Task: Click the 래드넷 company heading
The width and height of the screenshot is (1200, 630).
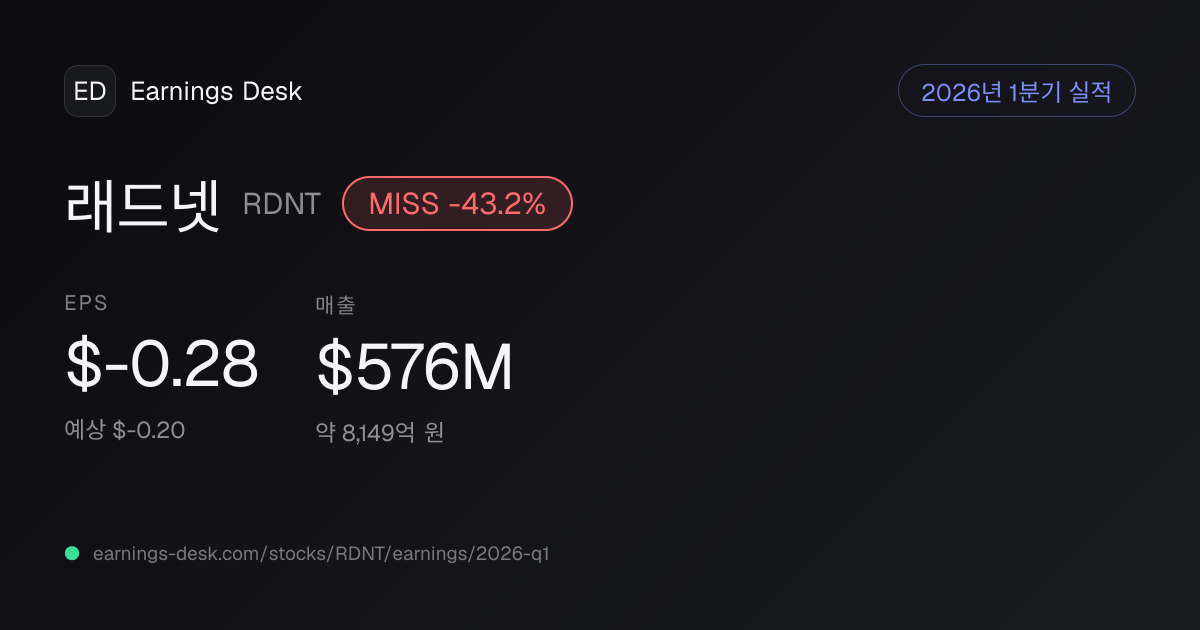Action: tap(142, 204)
